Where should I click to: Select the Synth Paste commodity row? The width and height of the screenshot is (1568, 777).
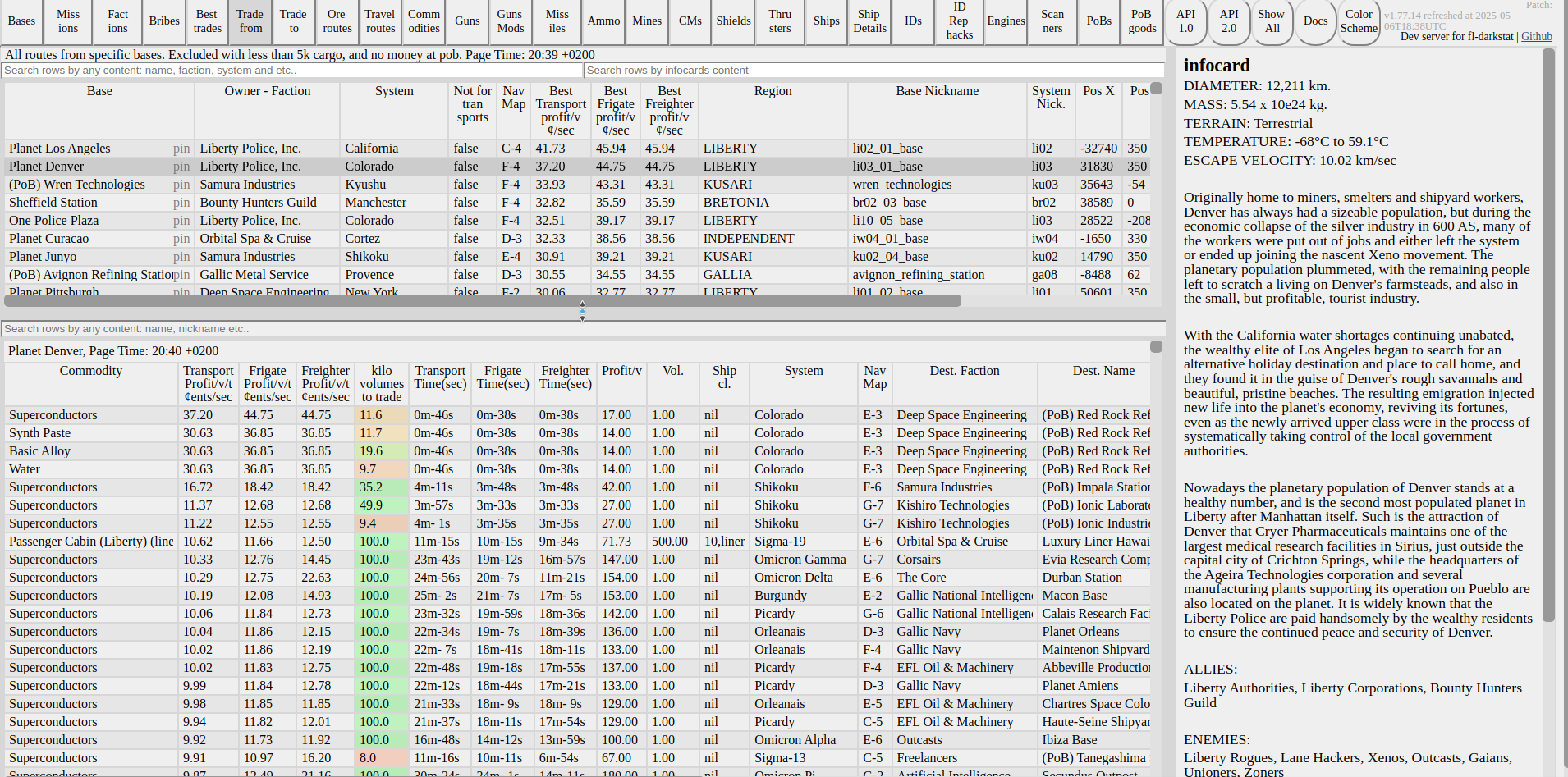tap(577, 433)
